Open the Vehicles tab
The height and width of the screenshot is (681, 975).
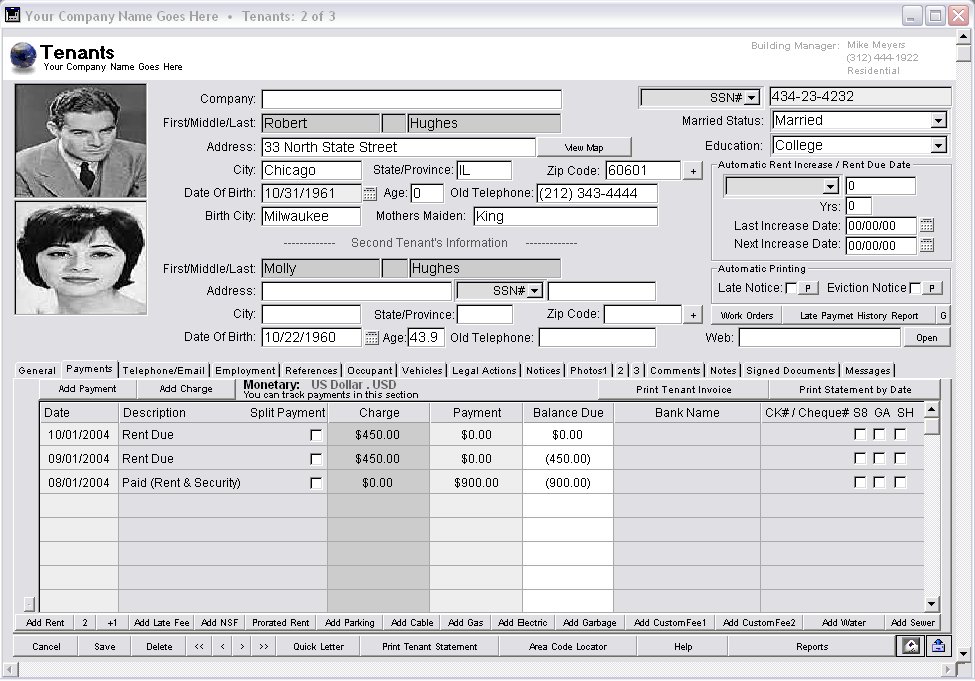(422, 371)
